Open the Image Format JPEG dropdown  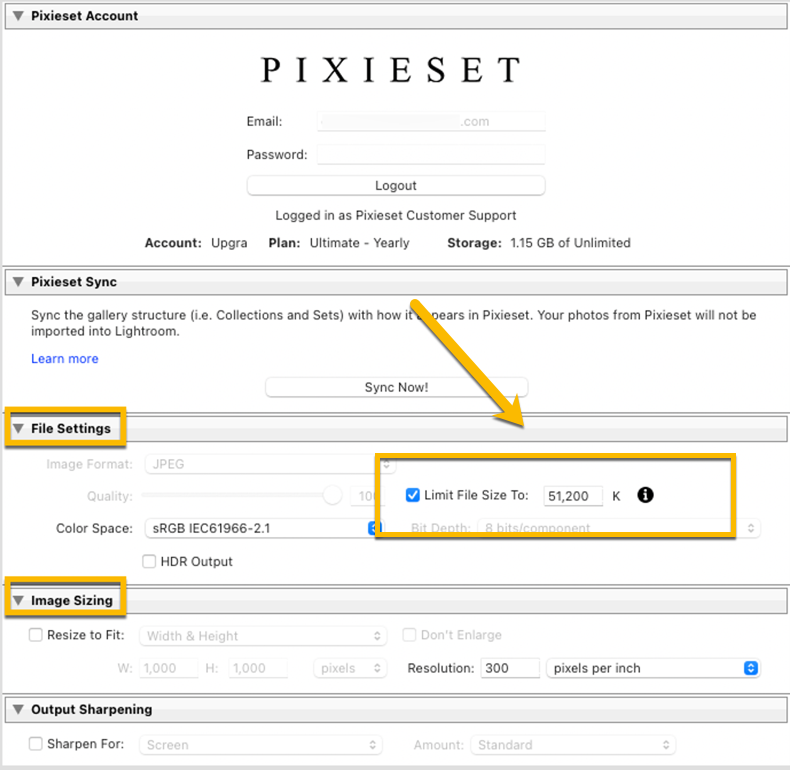270,464
